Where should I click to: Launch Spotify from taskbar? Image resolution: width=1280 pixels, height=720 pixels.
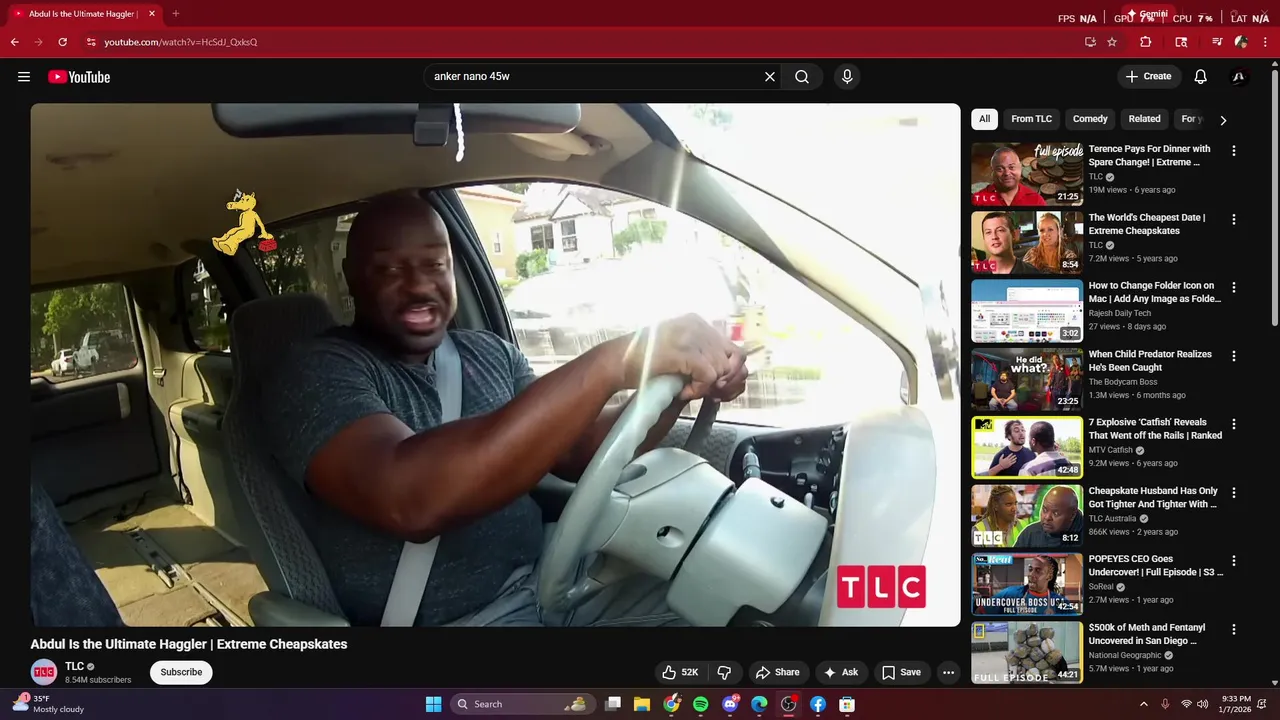[x=701, y=704]
